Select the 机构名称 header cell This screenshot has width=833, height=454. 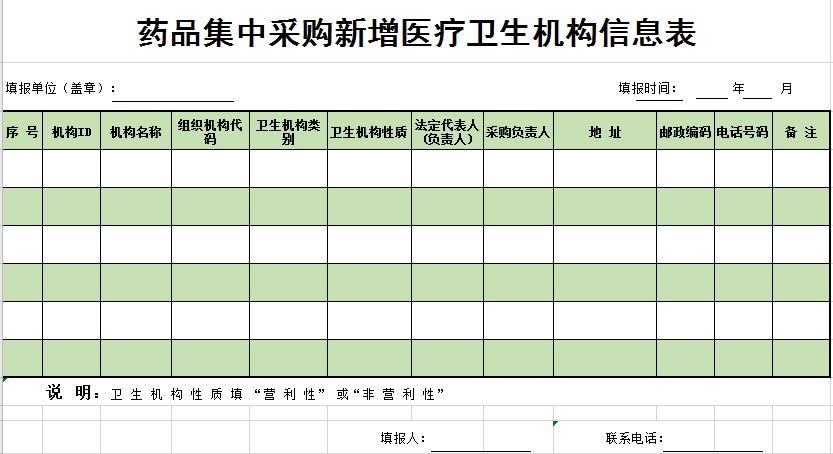click(136, 131)
